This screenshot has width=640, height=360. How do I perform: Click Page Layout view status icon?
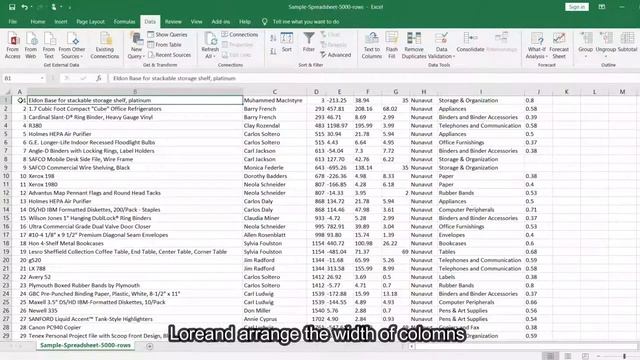pos(568,356)
